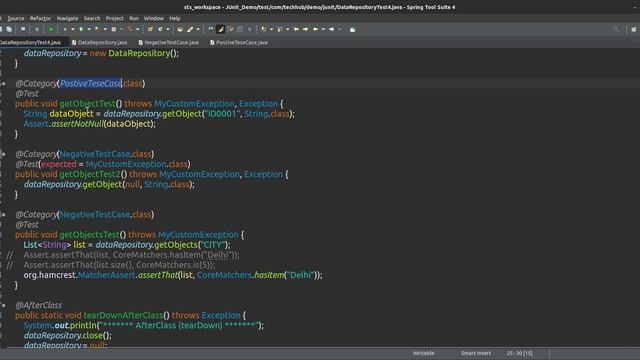Click the toolbar search magnifier icon

[x=616, y=29]
